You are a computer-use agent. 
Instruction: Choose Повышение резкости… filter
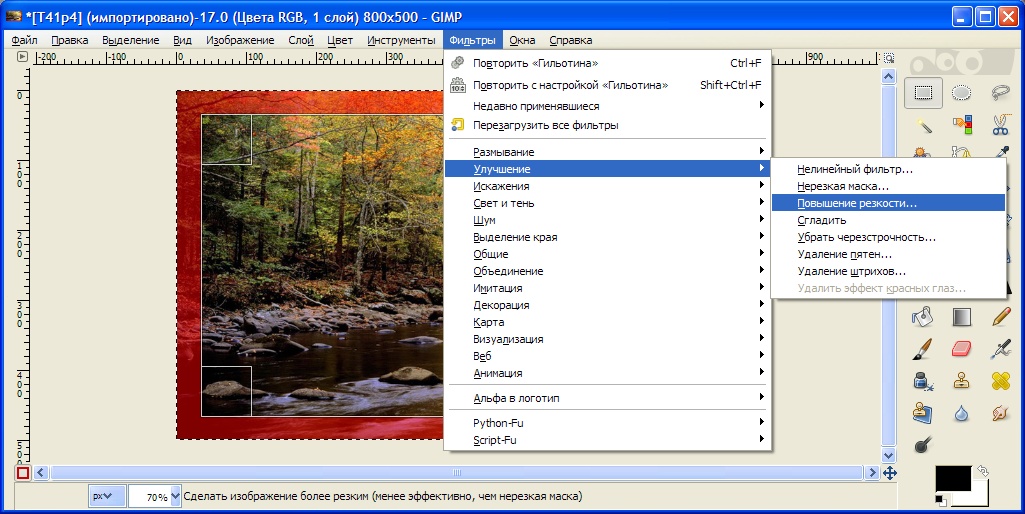888,203
